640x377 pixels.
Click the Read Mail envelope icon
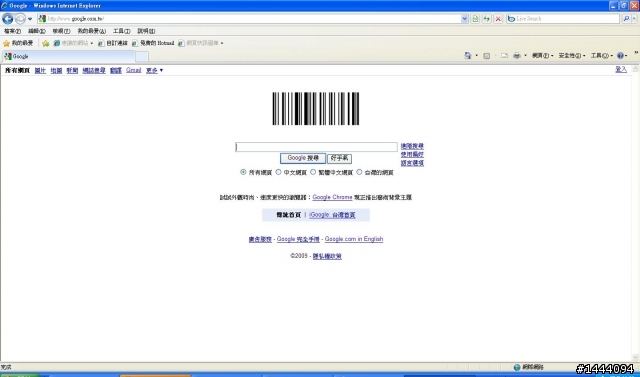(504, 56)
